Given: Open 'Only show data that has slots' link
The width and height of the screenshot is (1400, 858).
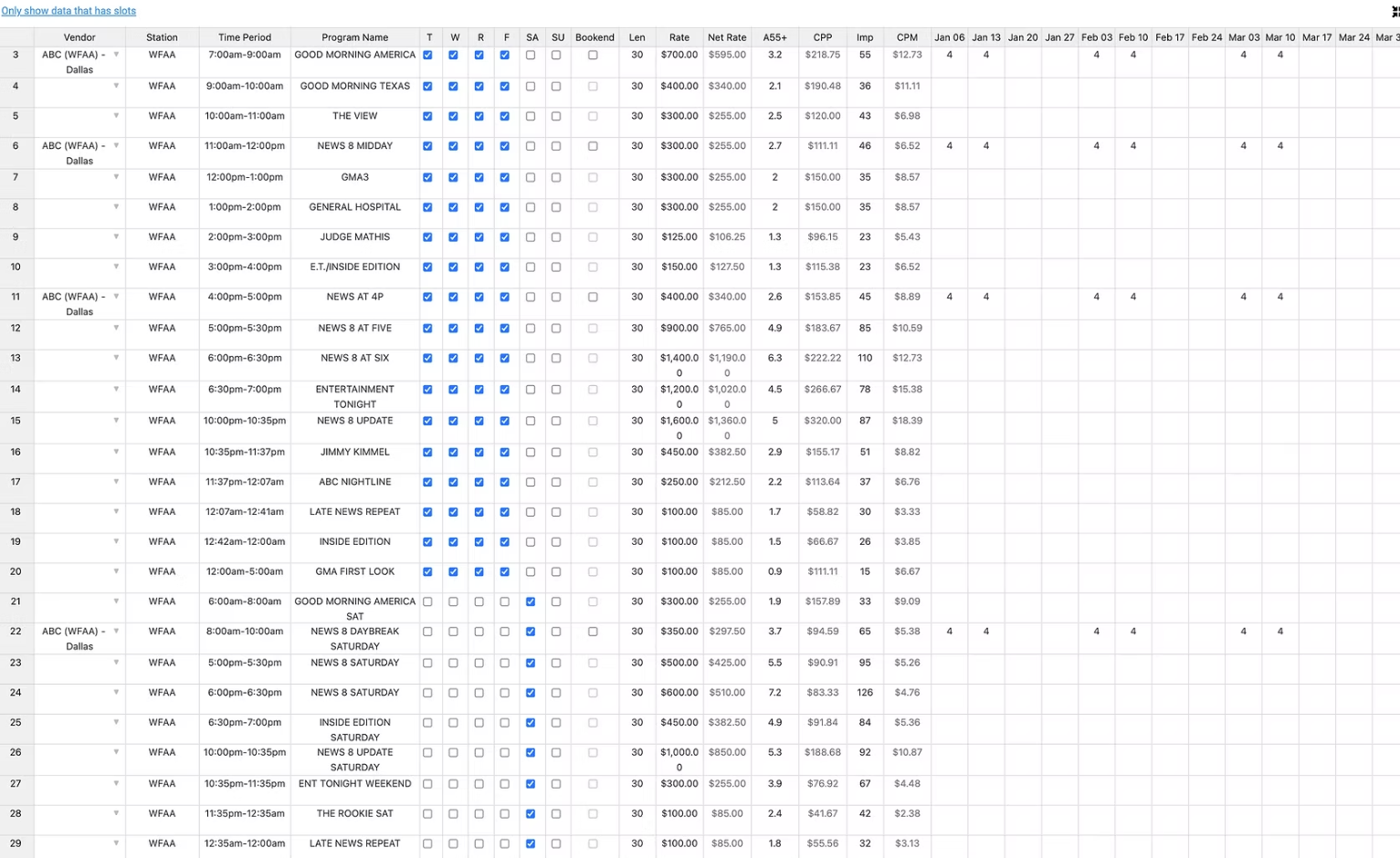Looking at the screenshot, I should point(68,11).
